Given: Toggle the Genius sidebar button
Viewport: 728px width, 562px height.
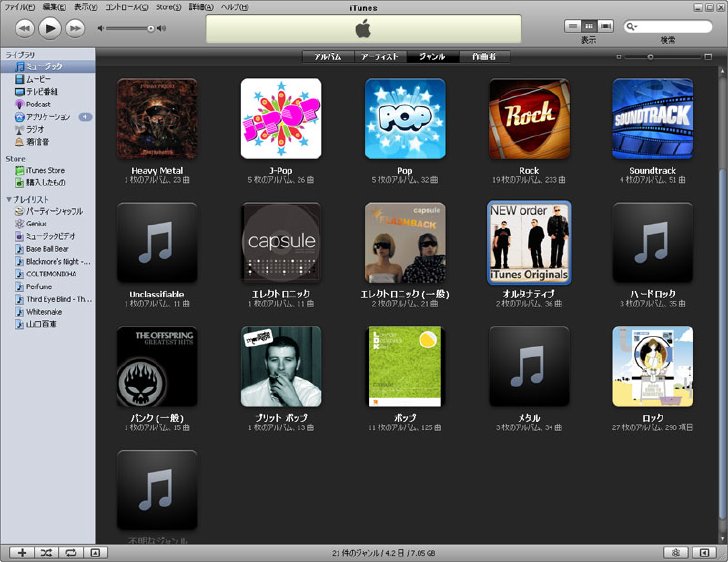Looking at the screenshot, I should click(x=704, y=553).
